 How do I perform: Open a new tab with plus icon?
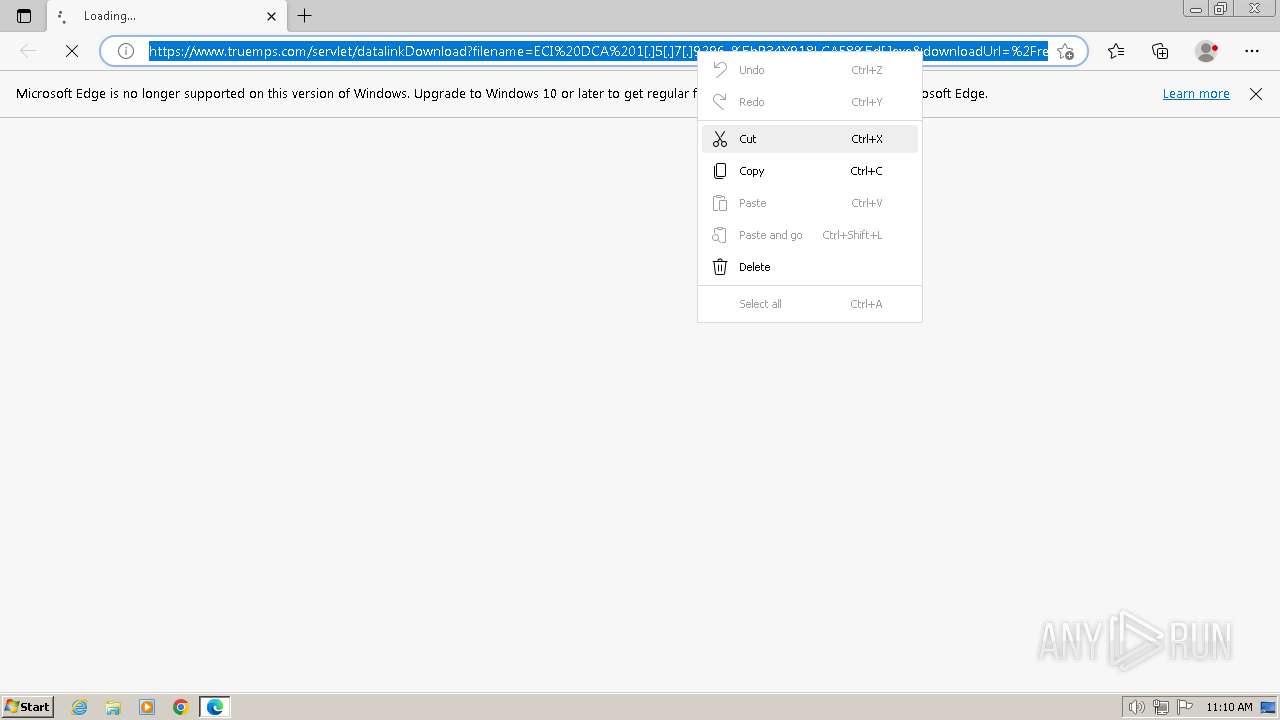tap(305, 16)
